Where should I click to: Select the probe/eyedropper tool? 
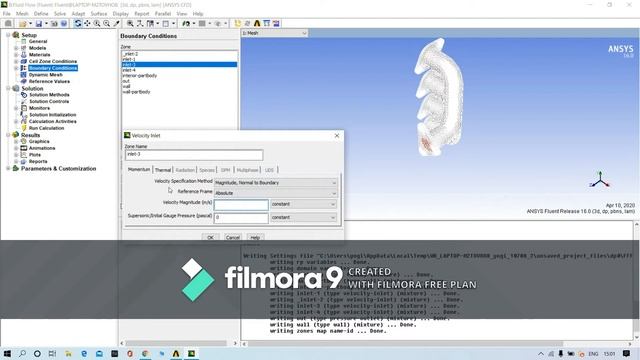[116, 24]
